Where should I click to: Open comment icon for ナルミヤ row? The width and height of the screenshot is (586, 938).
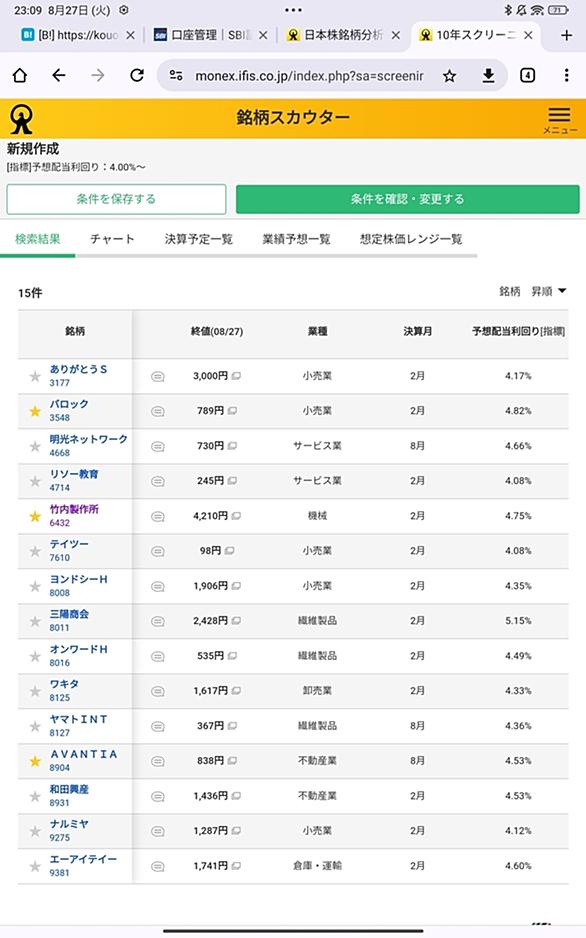tap(158, 831)
